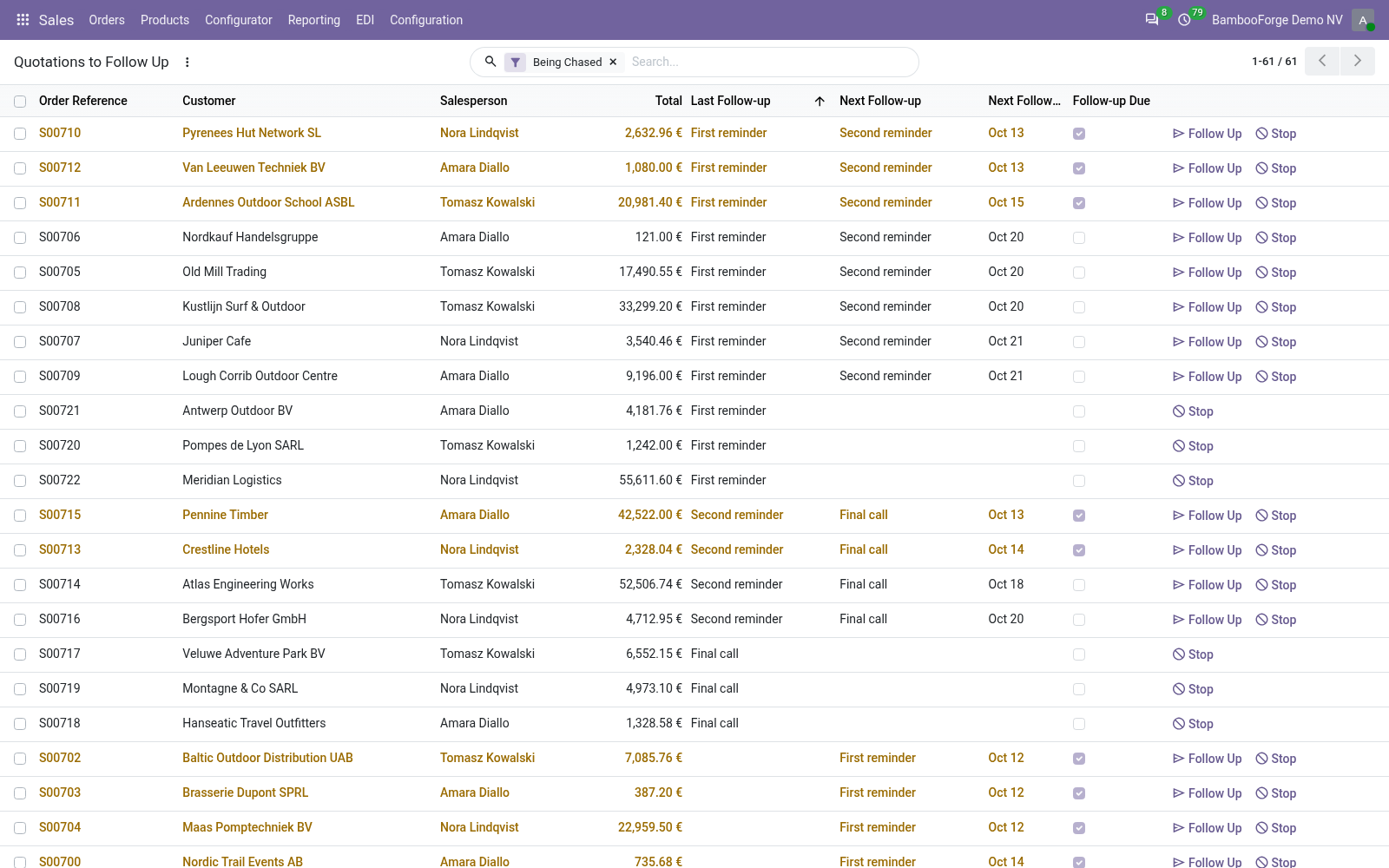Screen dimensions: 1389x868
Task: Open the user avatar menu
Action: [1363, 20]
